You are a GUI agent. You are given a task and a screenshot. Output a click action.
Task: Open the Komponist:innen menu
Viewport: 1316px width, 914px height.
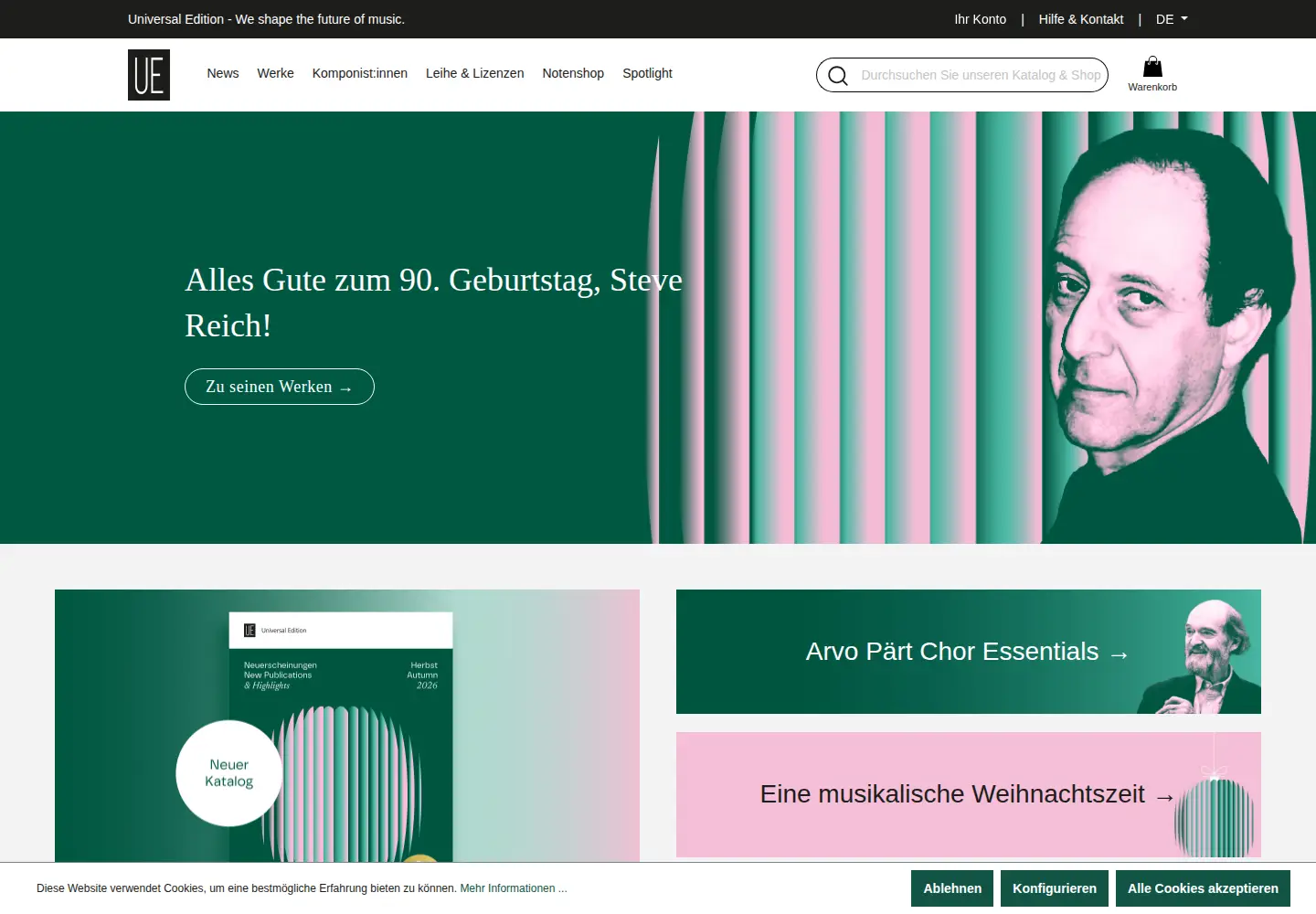tap(360, 73)
